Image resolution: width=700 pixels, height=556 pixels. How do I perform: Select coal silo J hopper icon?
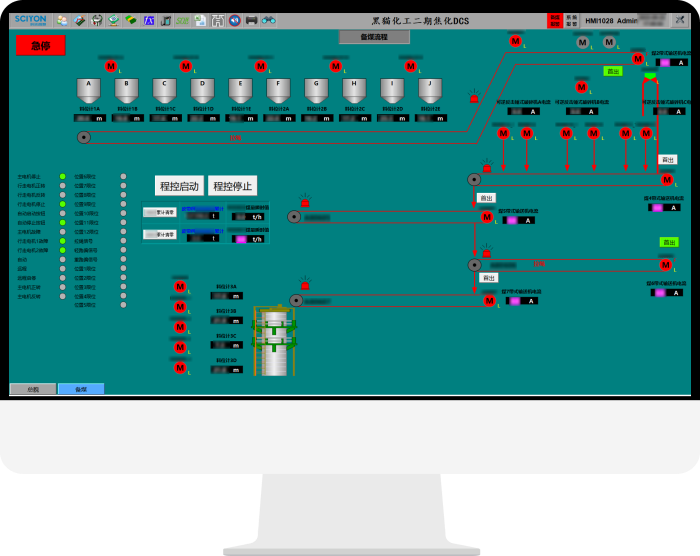coord(430,90)
